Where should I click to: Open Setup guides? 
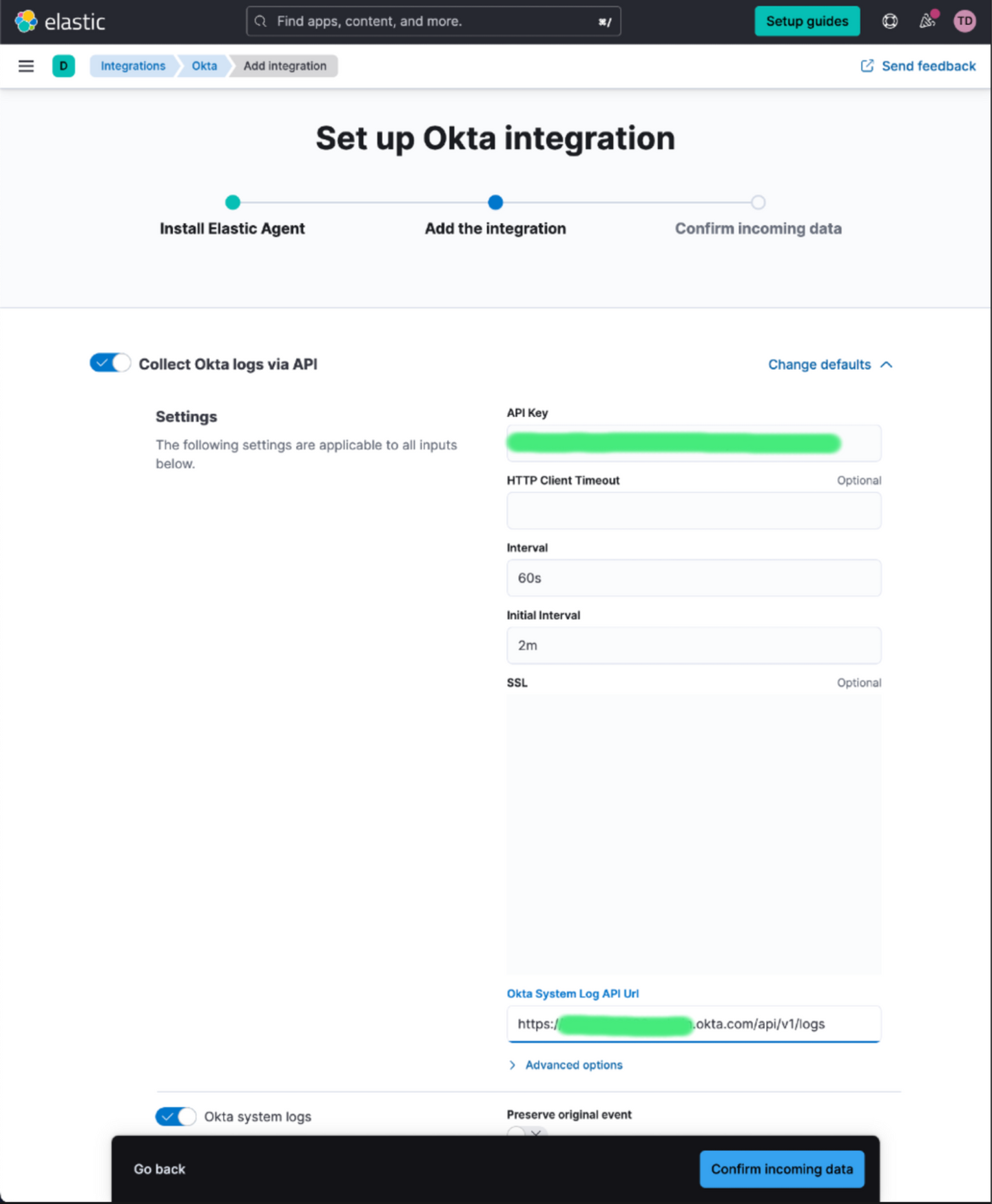(x=807, y=21)
